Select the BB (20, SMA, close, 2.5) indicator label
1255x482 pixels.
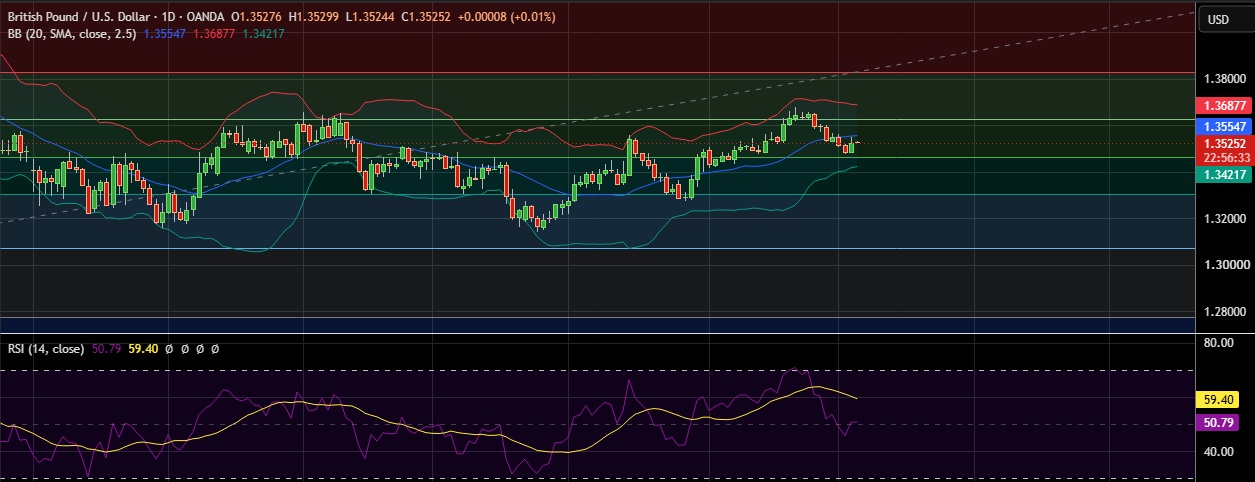72,33
